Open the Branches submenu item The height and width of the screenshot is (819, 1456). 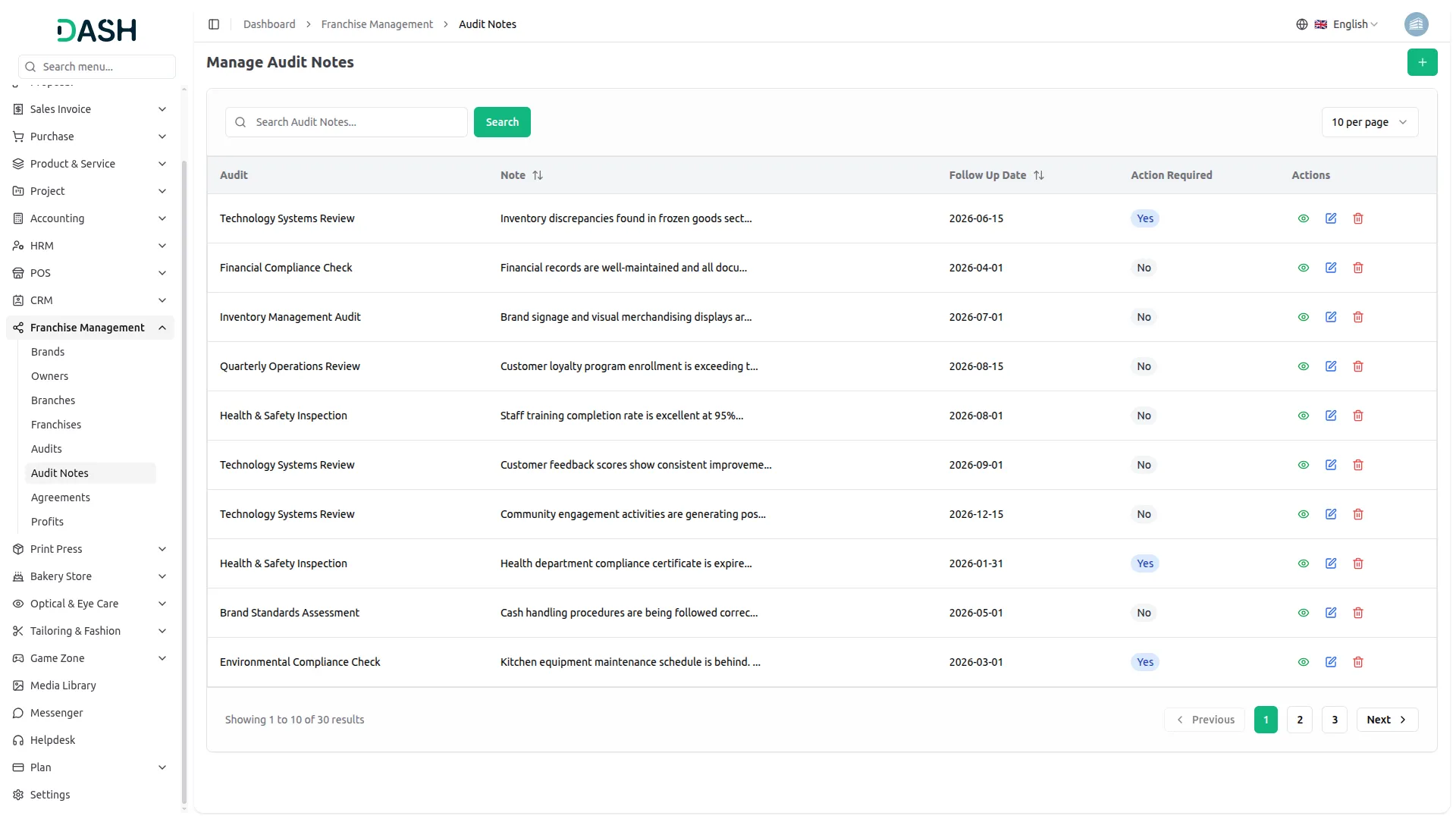53,400
